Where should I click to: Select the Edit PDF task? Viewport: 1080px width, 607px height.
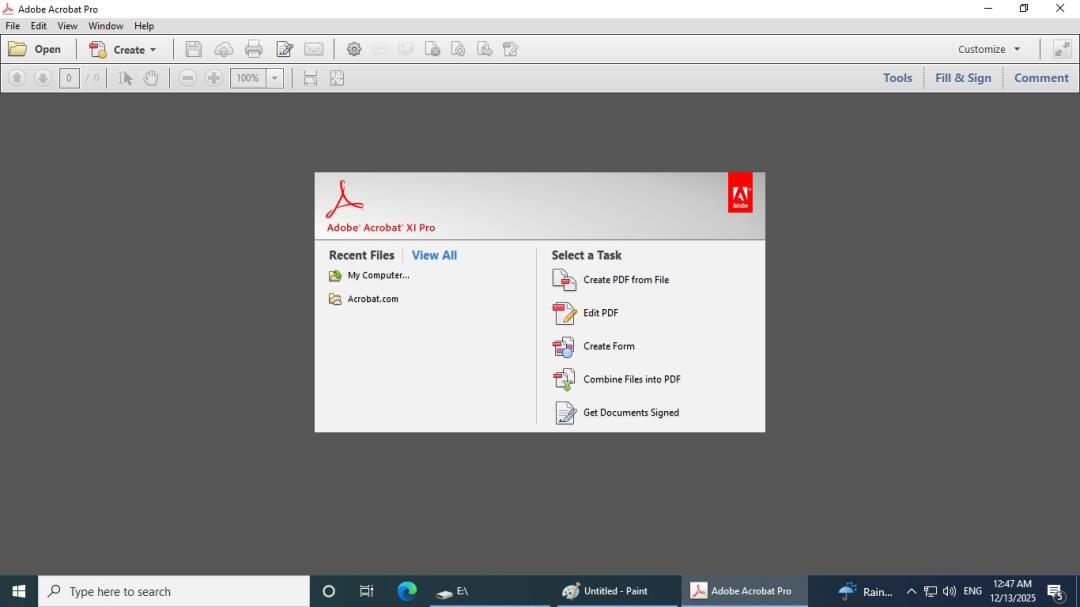585,313
